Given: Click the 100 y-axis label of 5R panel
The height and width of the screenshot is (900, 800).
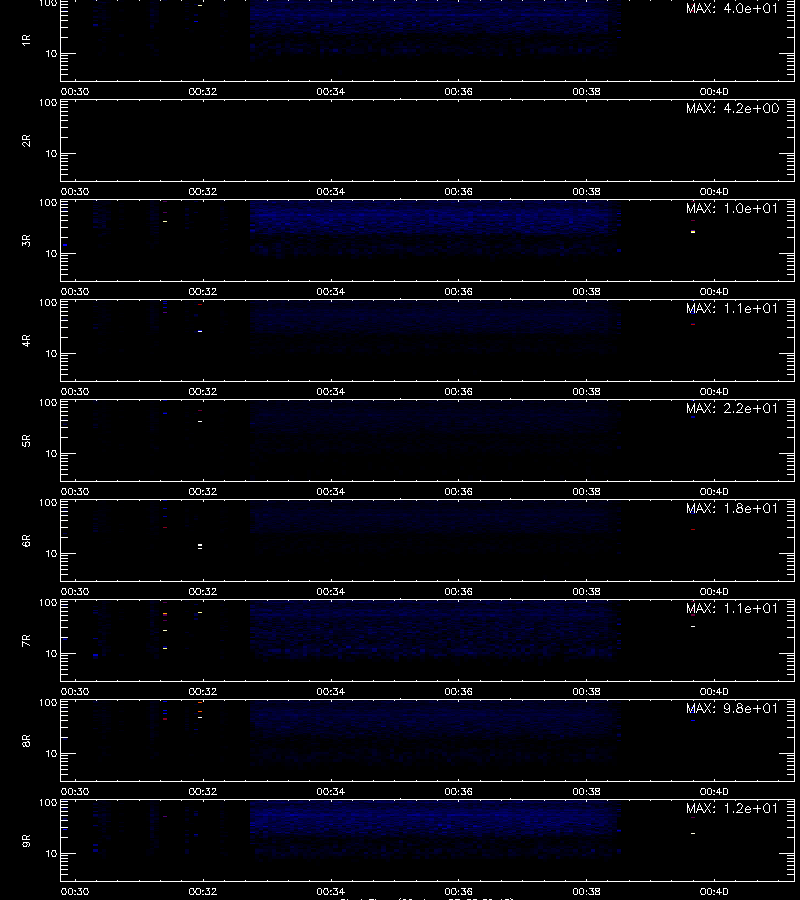Looking at the screenshot, I should [x=48, y=403].
